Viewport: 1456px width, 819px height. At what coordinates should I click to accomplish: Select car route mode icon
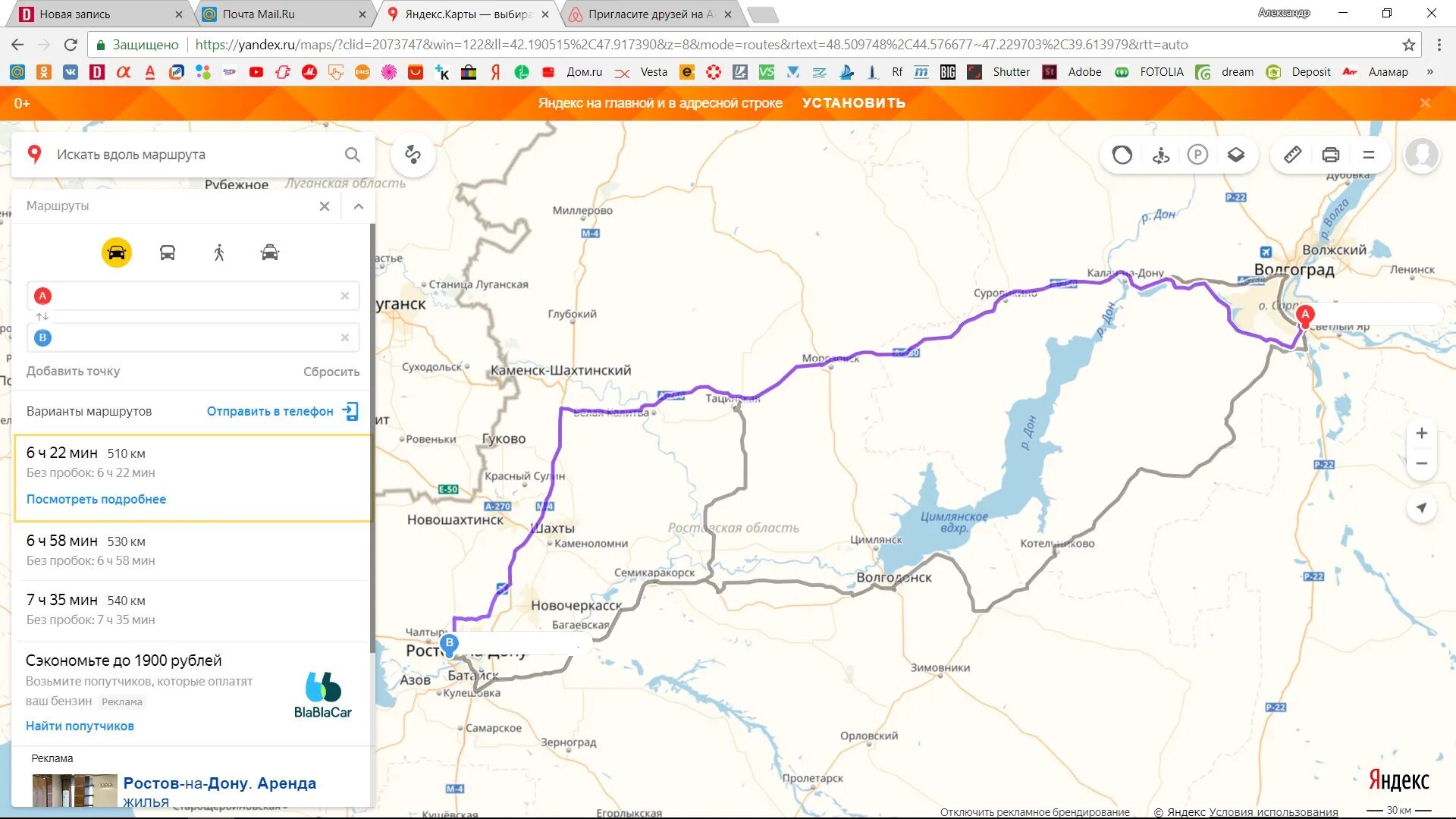click(117, 253)
